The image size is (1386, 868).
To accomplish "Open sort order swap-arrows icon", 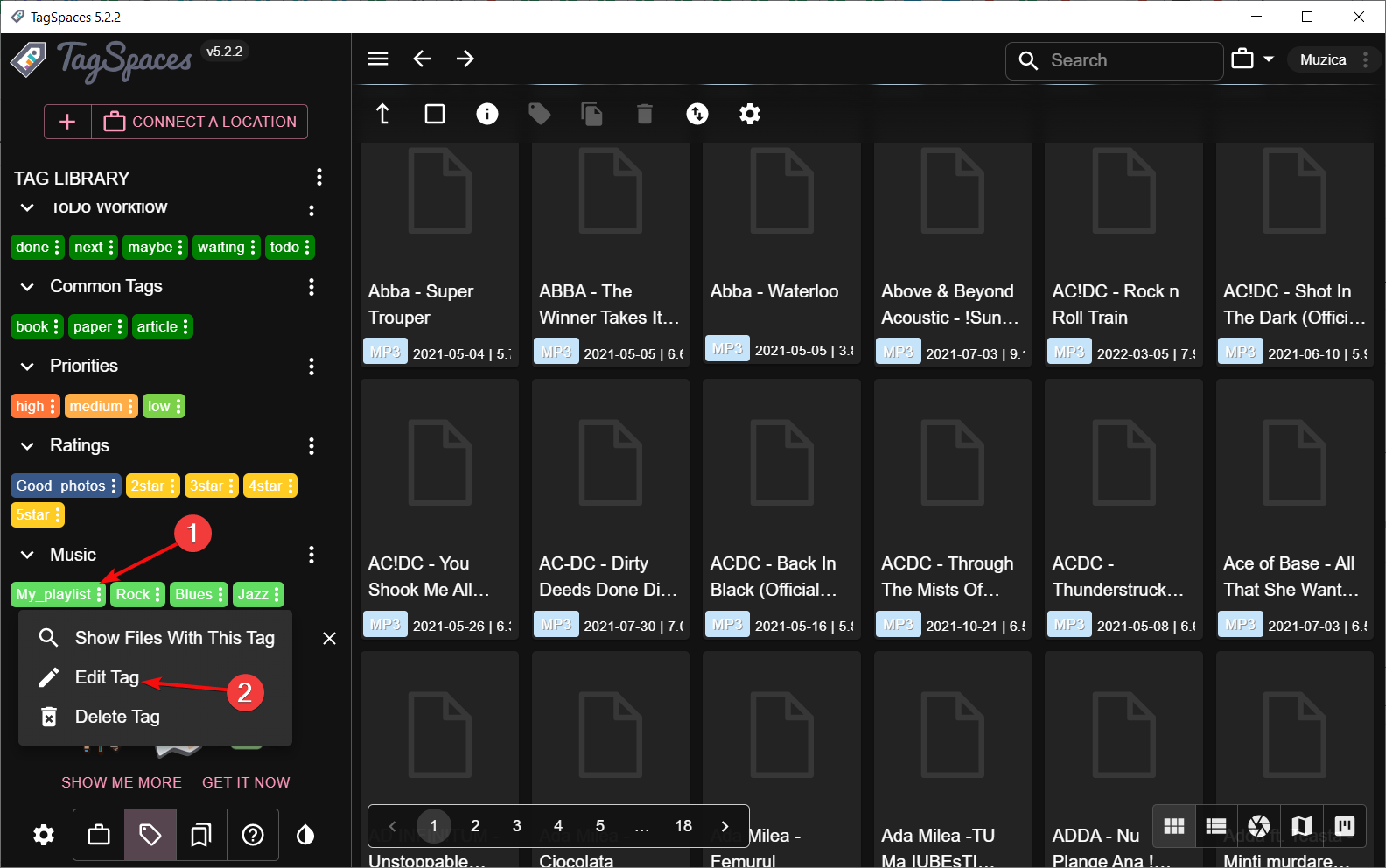I will click(x=697, y=114).
